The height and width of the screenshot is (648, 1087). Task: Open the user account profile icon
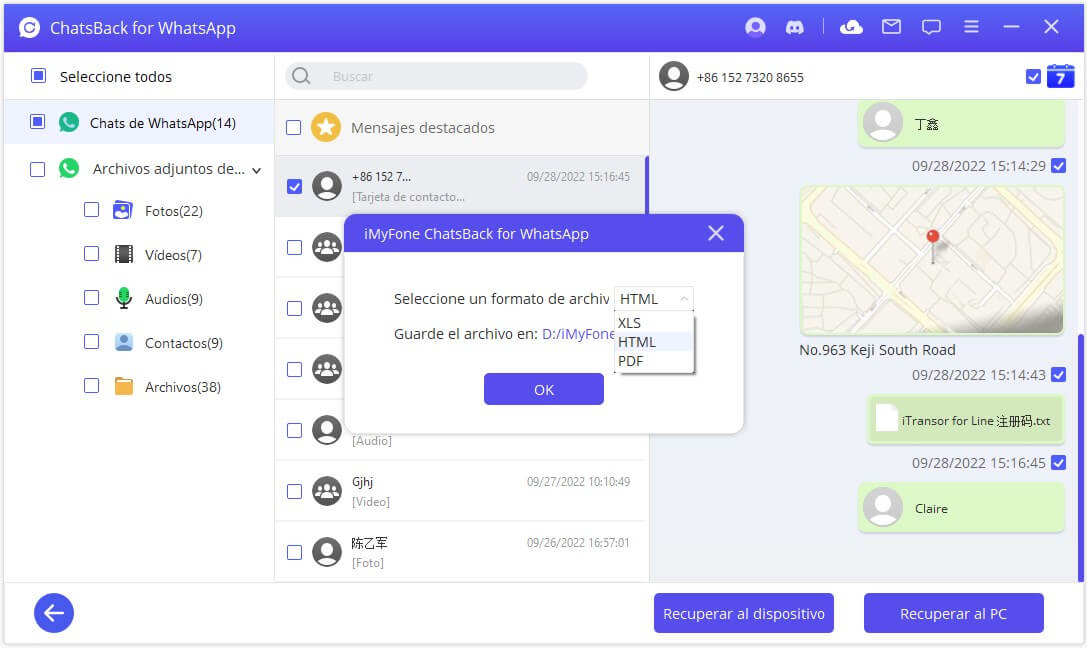tap(755, 28)
